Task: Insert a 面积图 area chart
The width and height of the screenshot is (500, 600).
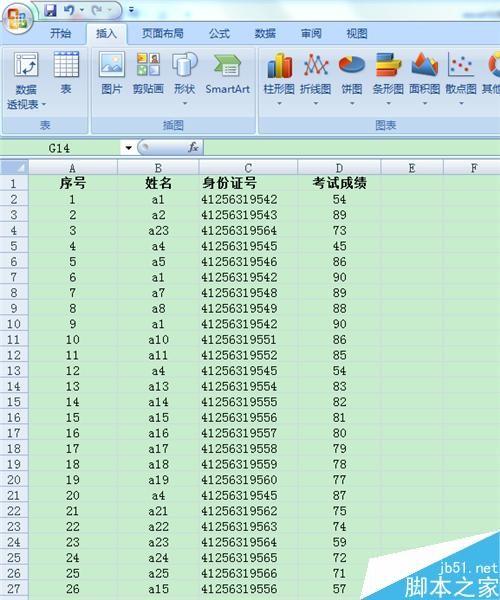Action: [x=424, y=73]
